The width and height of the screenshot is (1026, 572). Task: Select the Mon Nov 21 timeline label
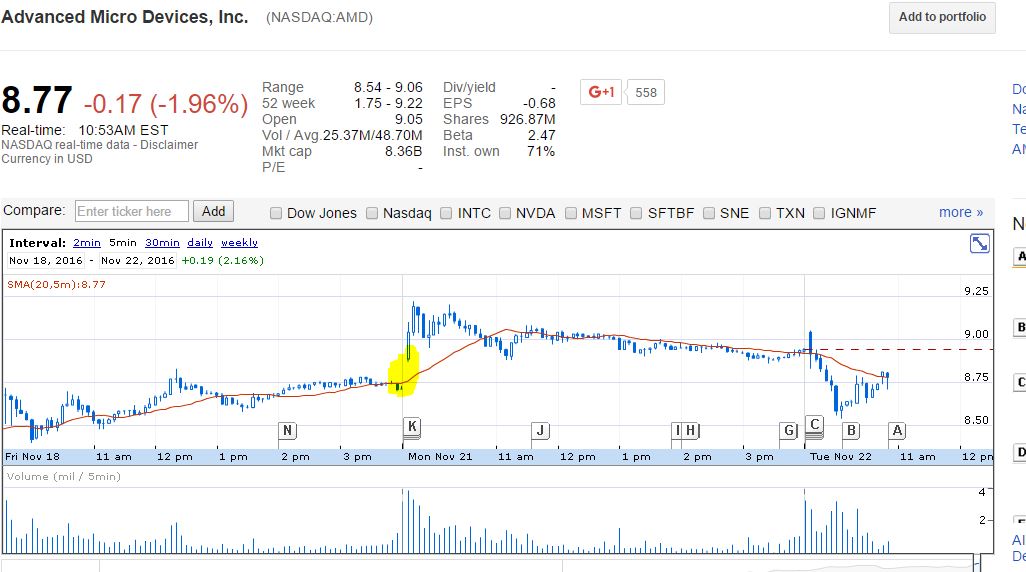coord(440,457)
